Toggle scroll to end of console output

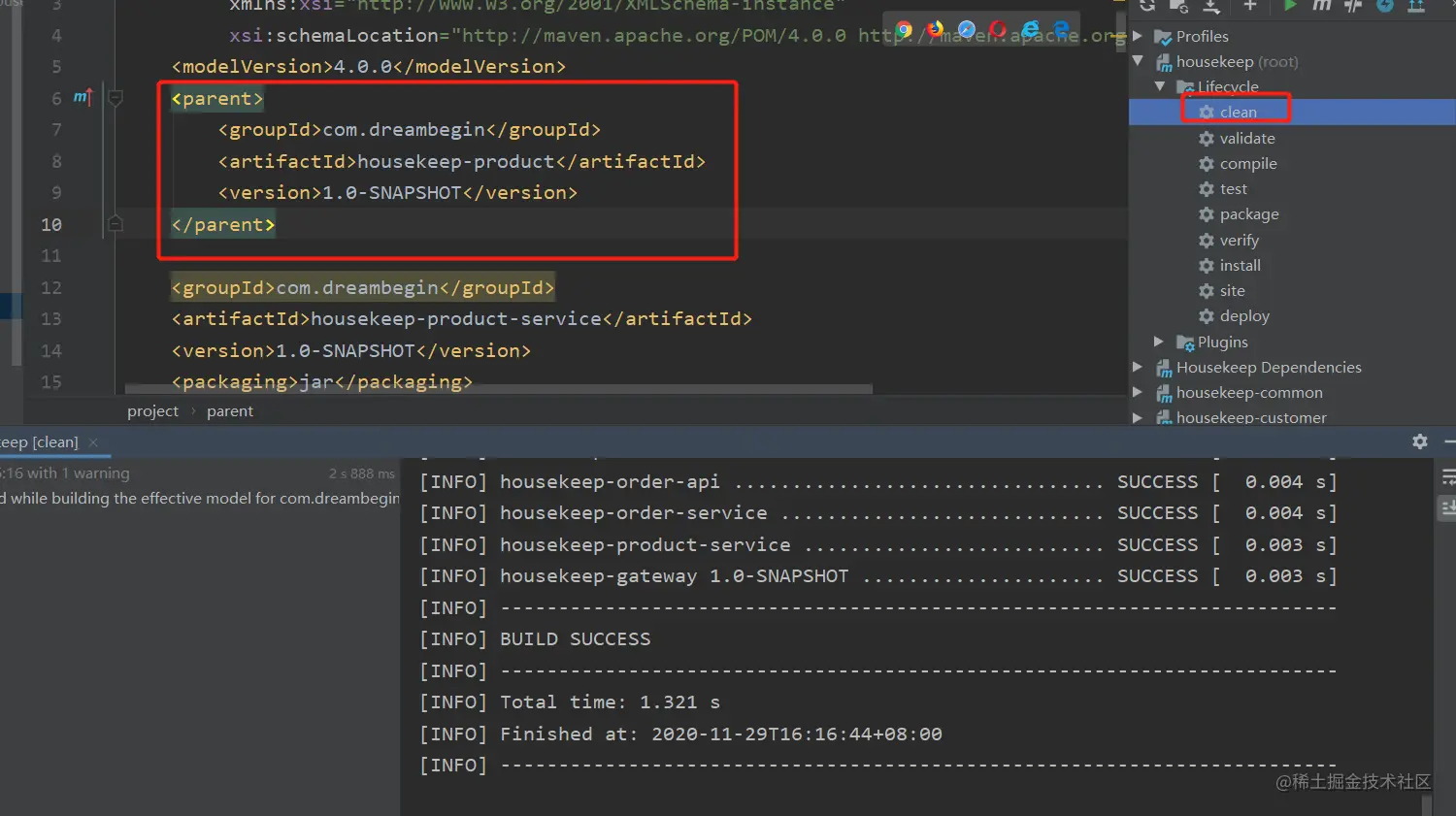point(1448,506)
